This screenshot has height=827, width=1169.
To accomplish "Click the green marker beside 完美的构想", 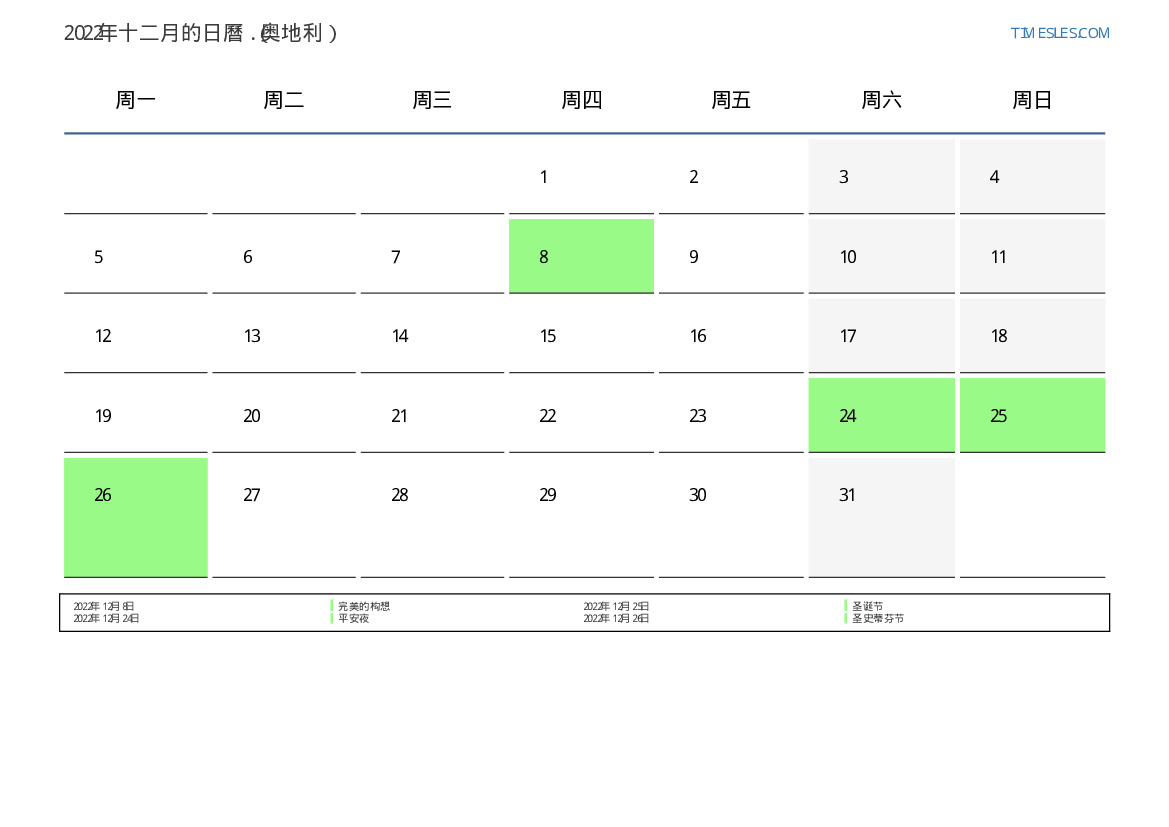I will [x=332, y=606].
